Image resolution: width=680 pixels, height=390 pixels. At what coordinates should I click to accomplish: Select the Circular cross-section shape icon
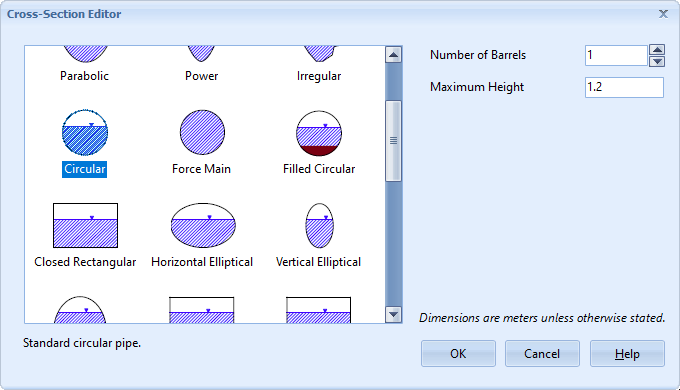coord(85,132)
